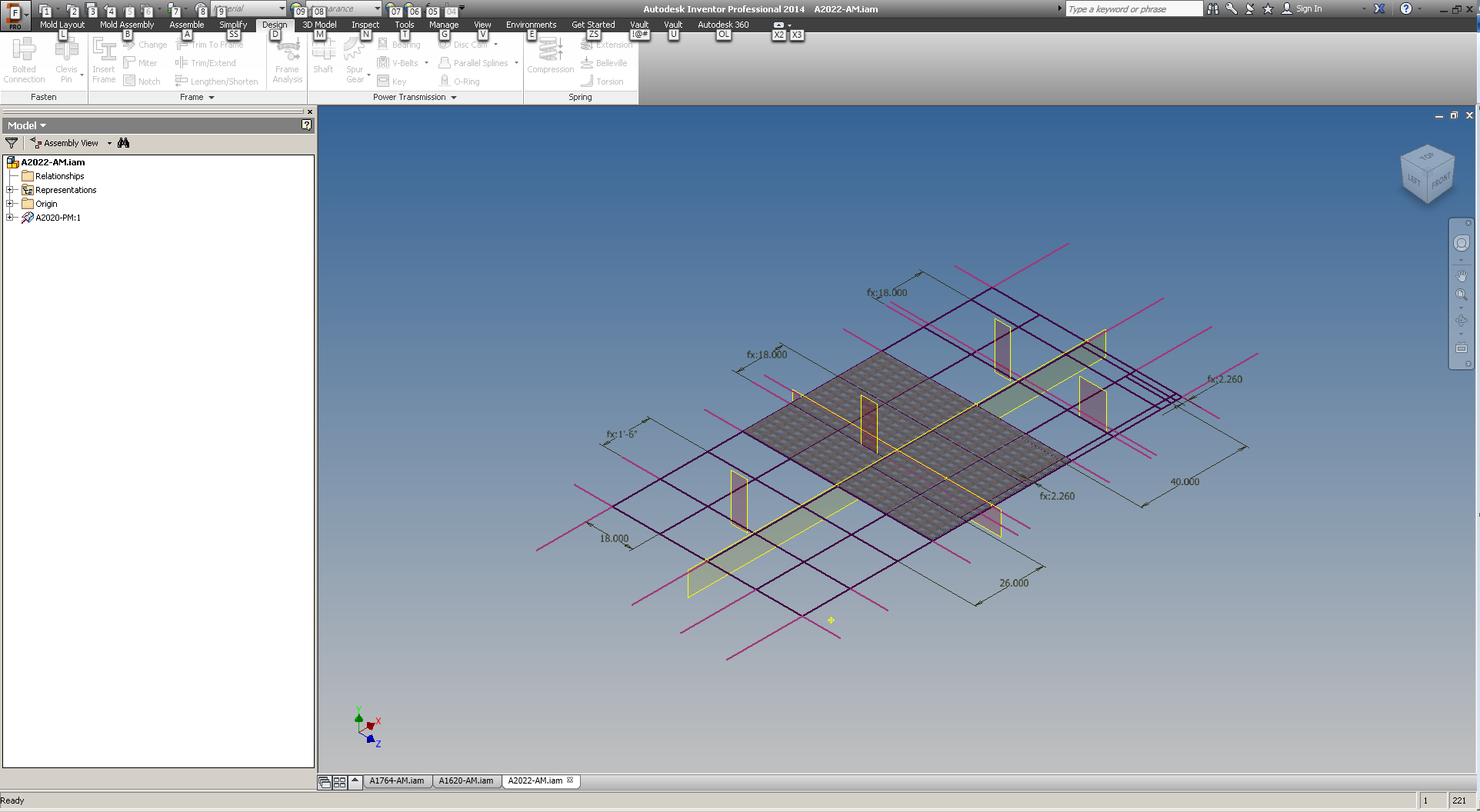Click the Help question mark button
The width and height of the screenshot is (1480, 812).
[x=1406, y=8]
